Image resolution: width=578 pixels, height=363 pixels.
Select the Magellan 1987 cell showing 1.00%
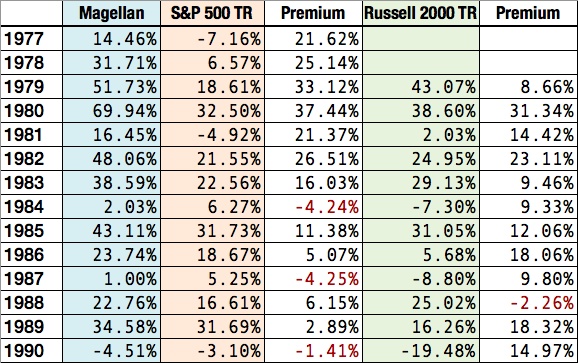[112, 279]
